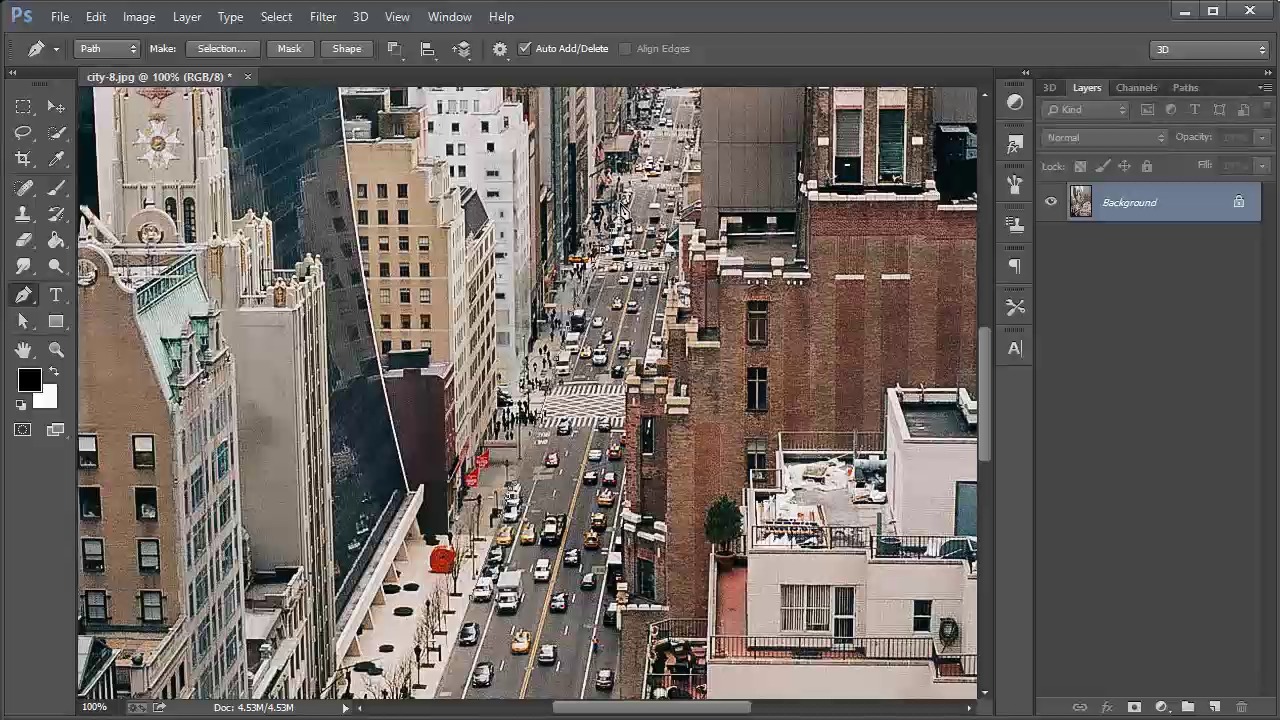Toggle Quick Mask mode

tap(23, 430)
